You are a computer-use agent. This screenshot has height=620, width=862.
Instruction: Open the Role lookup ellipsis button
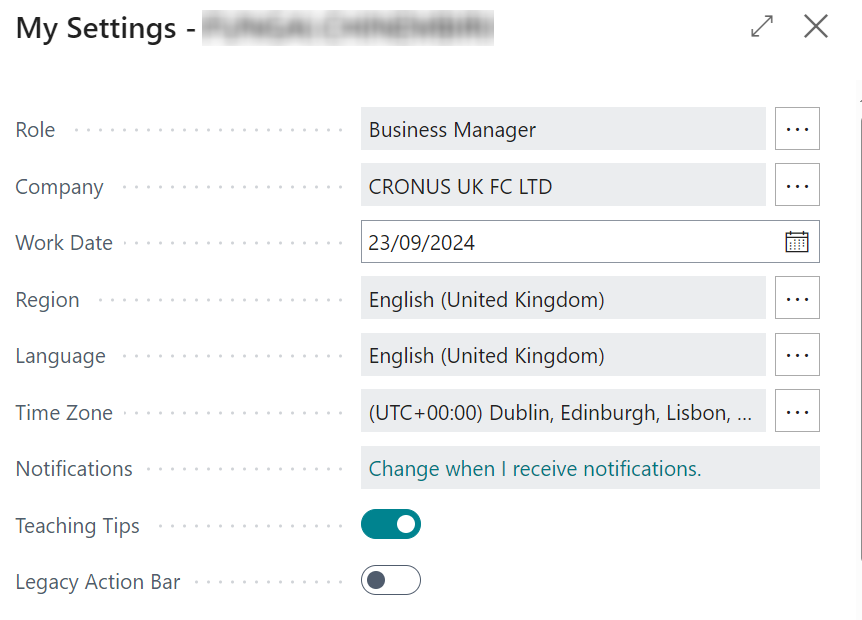click(x=797, y=129)
